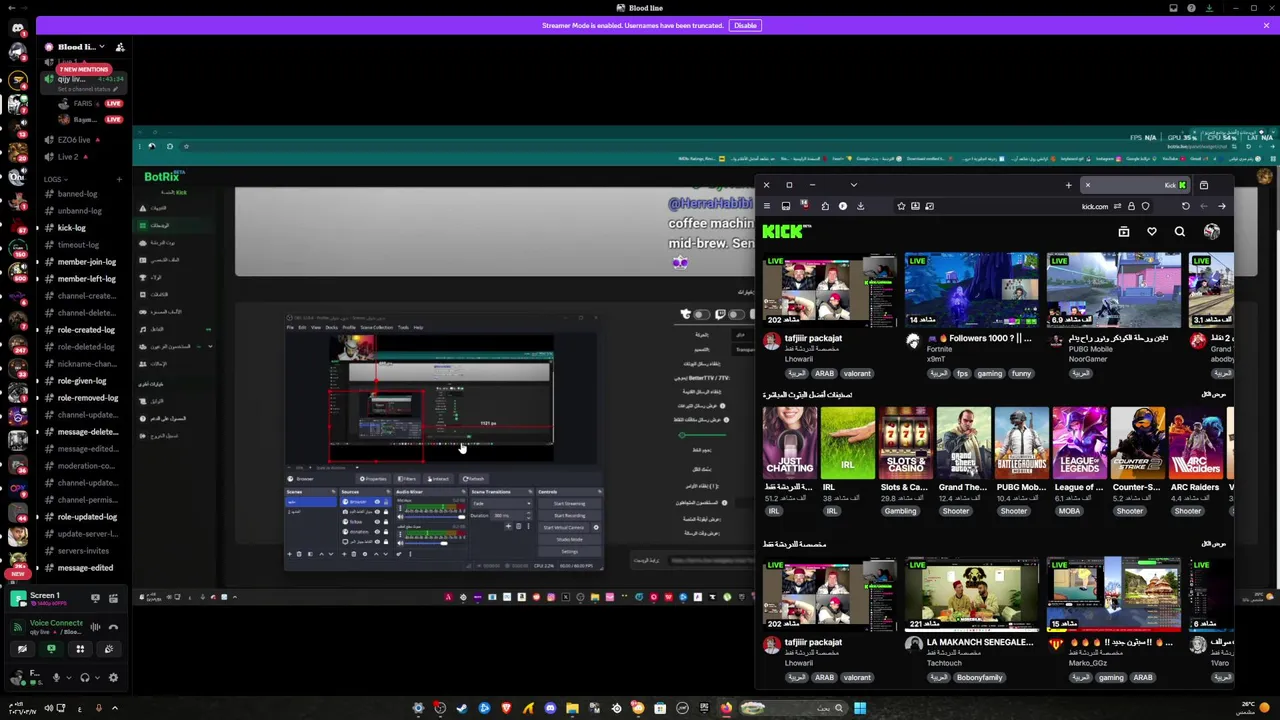Screen dimensions: 1280x720
Task: Toggle Discord screen share button
Action: click(x=51, y=649)
